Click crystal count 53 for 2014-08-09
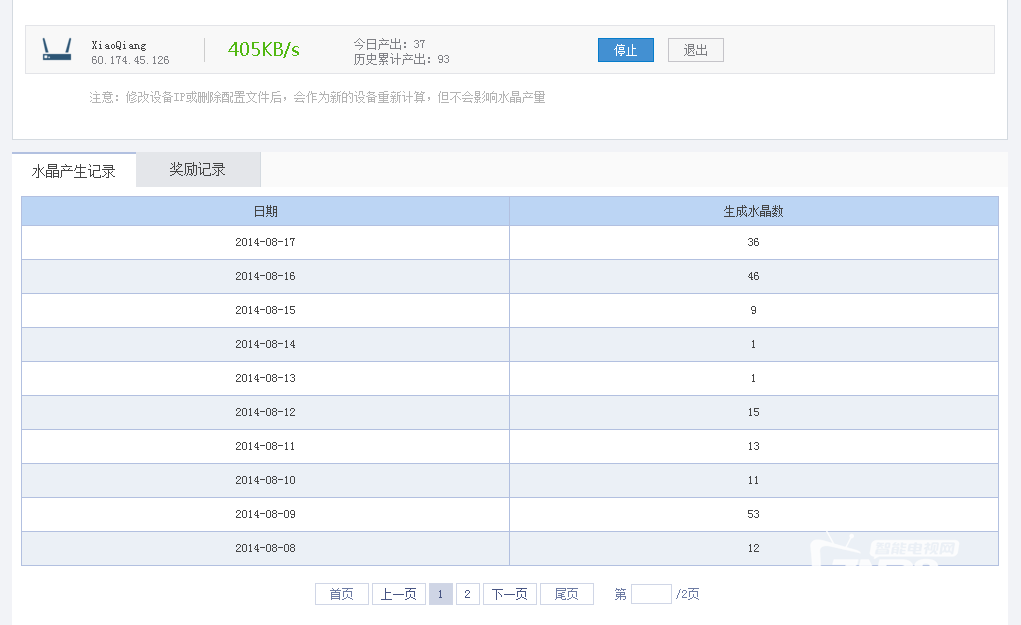 [x=753, y=514]
